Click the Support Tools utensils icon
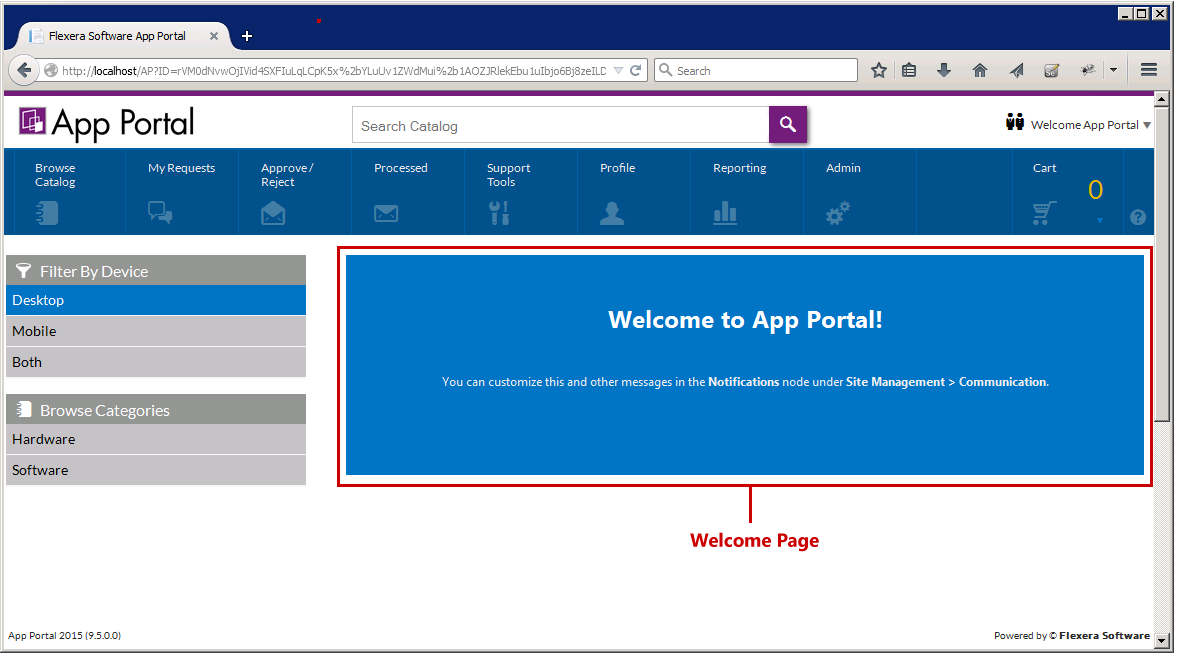This screenshot has width=1177, height=662. click(497, 212)
